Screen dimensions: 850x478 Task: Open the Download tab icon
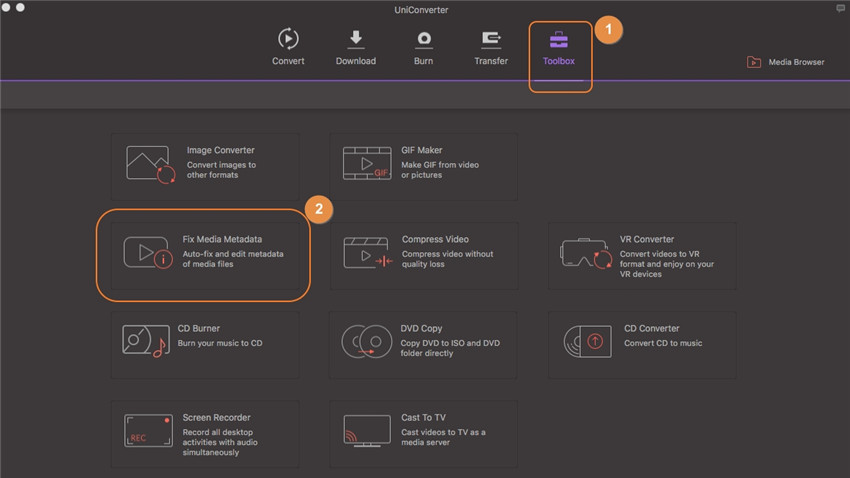[356, 38]
